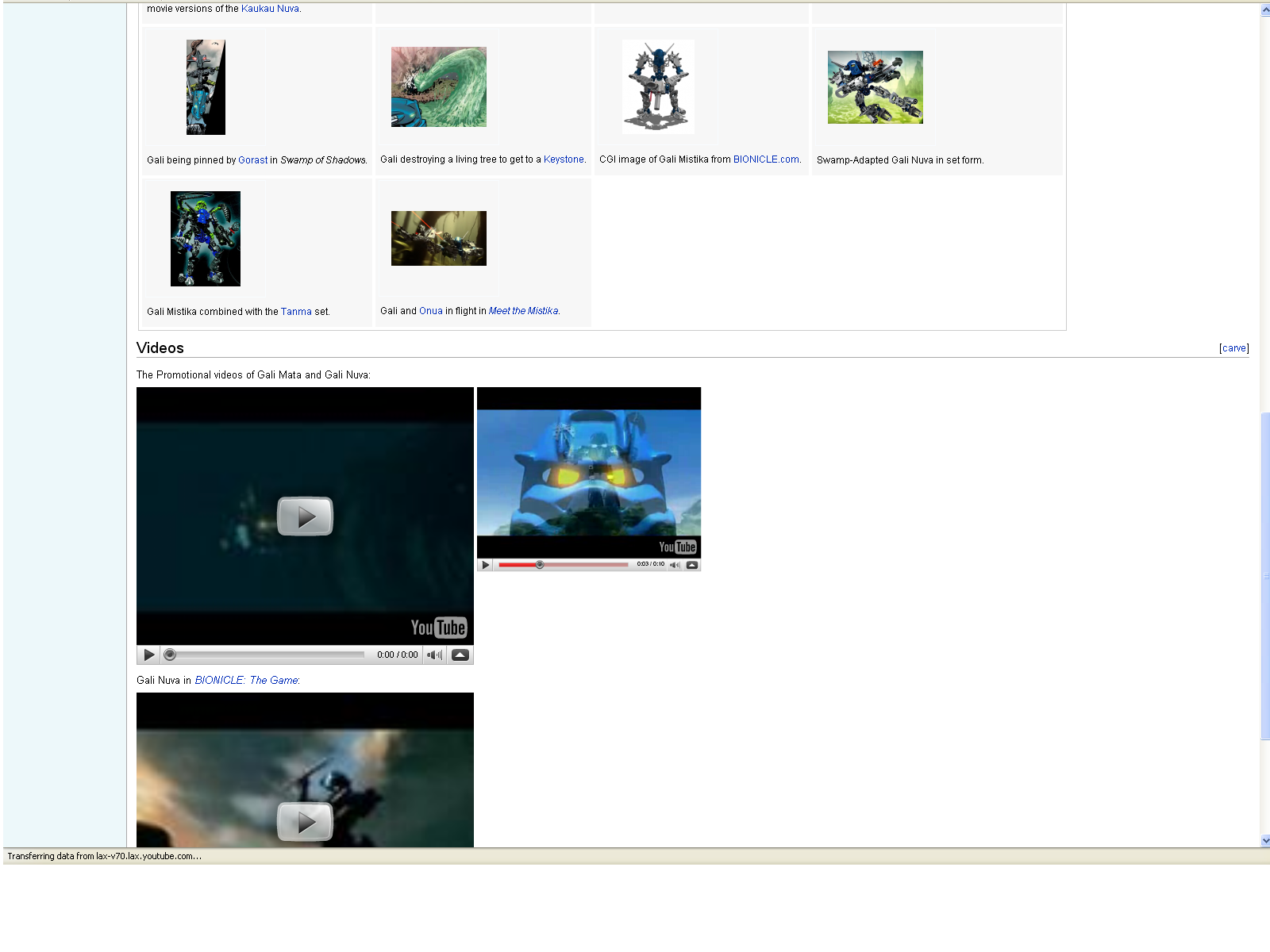Click the seek bar handle of the first video
Viewport: 1270px width, 952px height.
point(170,655)
